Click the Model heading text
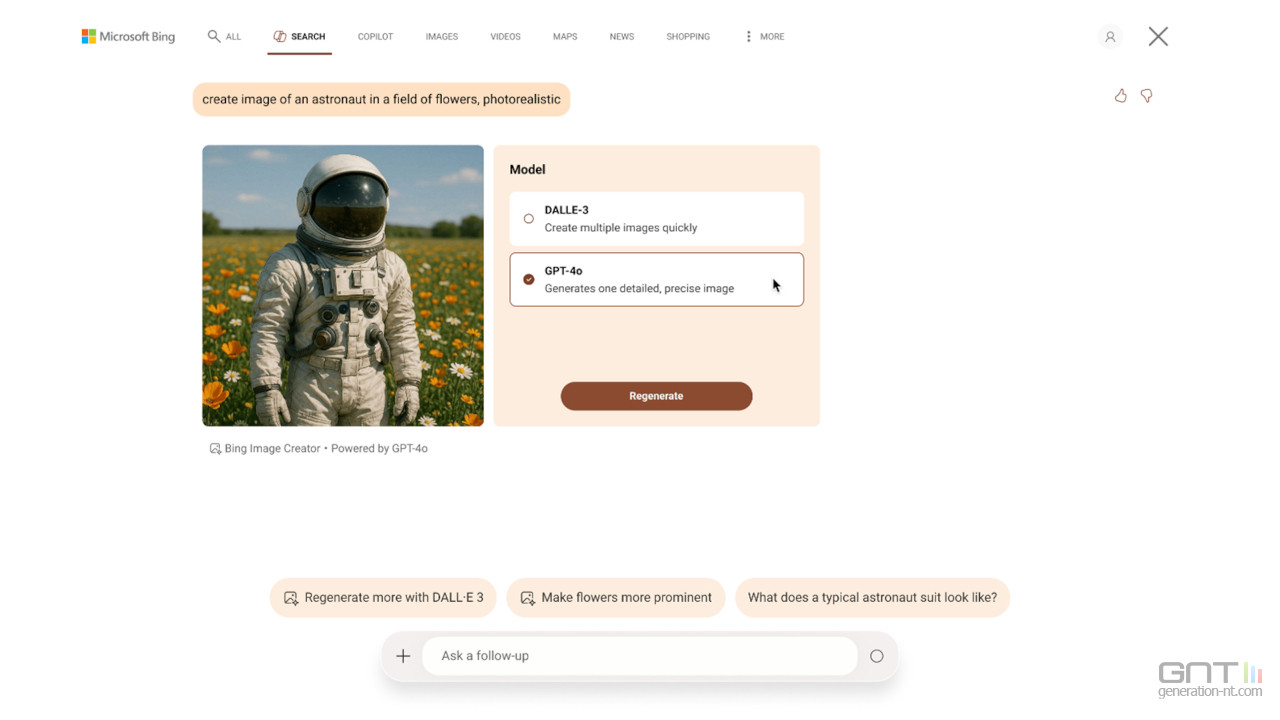 coord(527,170)
